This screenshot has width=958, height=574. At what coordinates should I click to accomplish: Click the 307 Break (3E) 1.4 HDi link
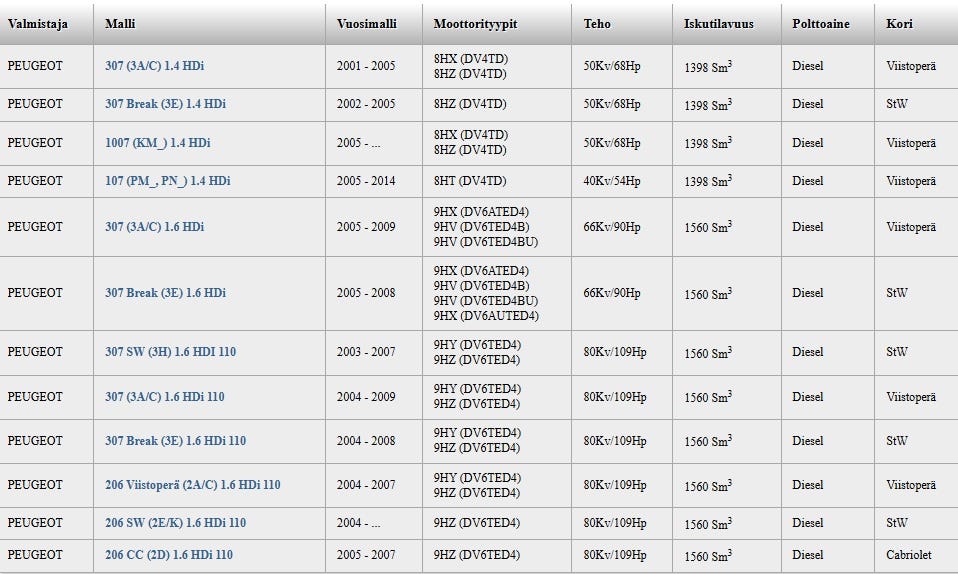pyautogui.click(x=165, y=104)
